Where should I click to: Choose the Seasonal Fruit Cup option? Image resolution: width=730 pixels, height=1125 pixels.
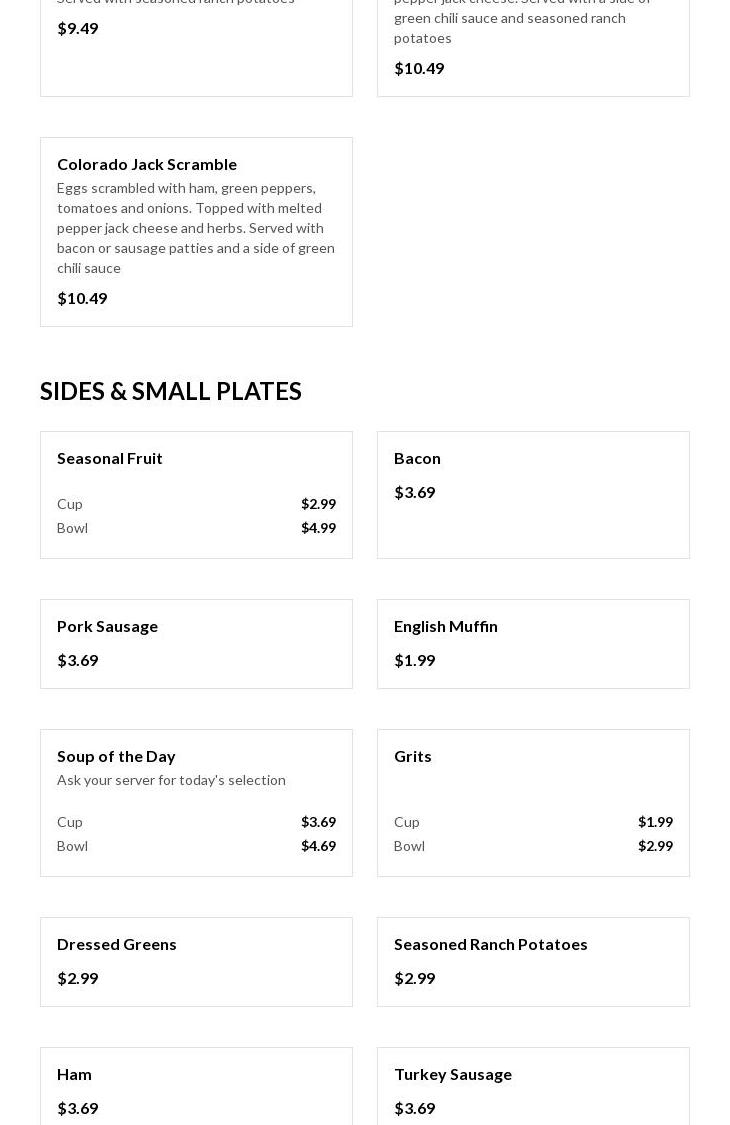click(70, 504)
